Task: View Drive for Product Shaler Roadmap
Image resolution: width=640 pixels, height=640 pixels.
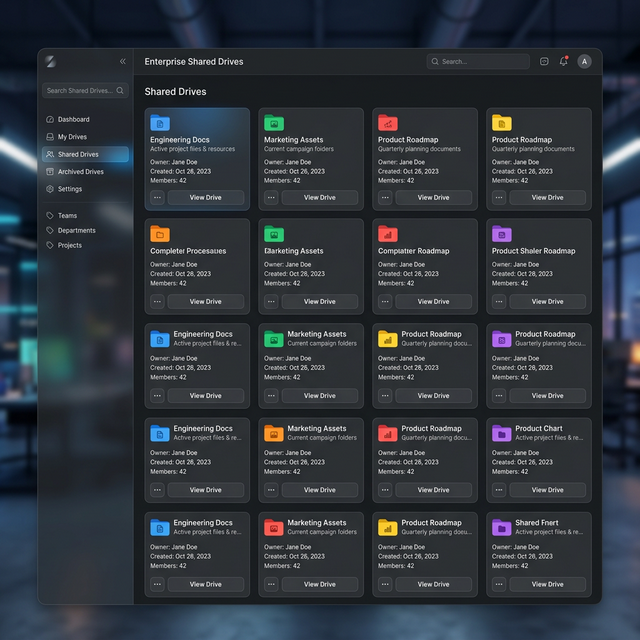Action: tap(547, 302)
